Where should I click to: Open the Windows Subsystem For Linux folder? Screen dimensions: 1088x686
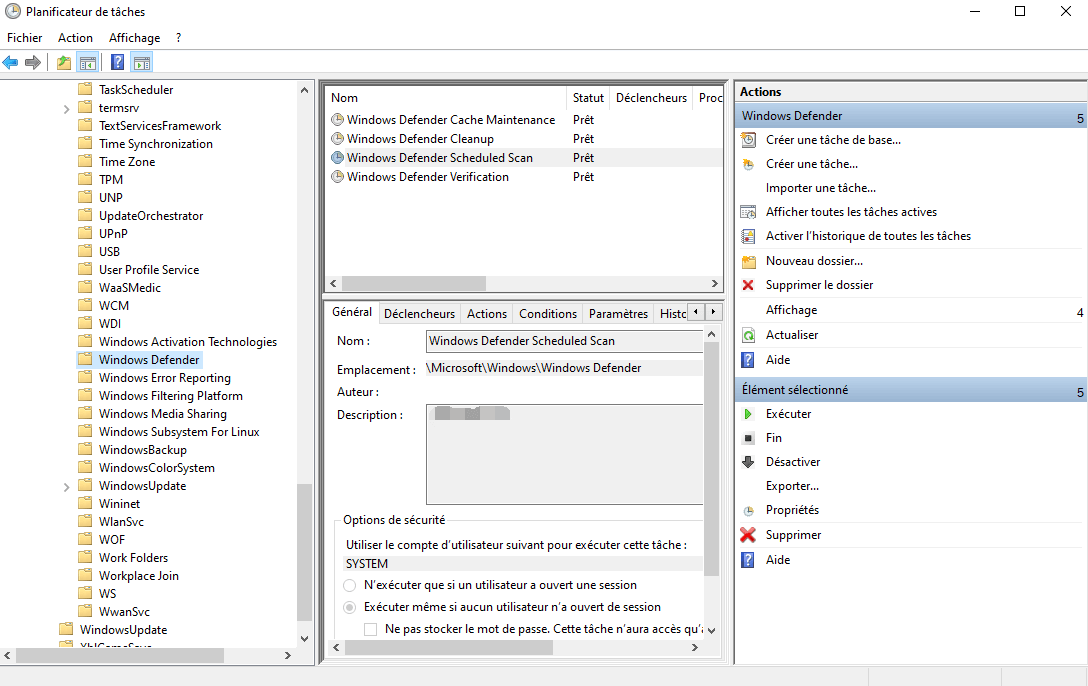178,432
